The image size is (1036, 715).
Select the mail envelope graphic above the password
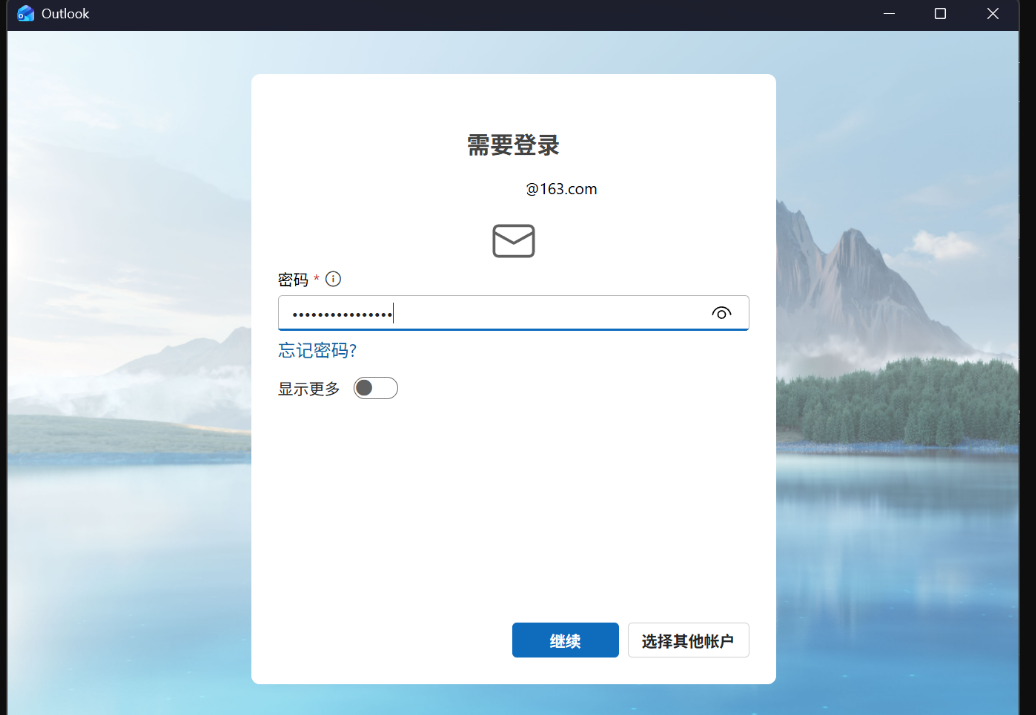(513, 240)
